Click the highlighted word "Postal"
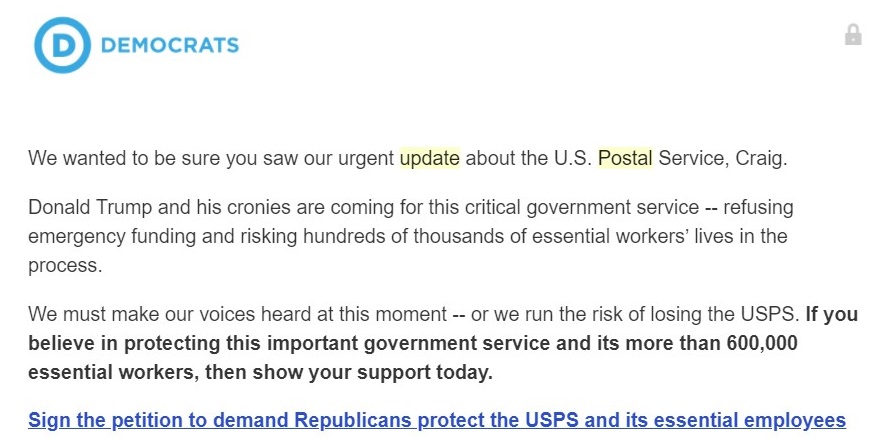869x439 pixels. [625, 159]
